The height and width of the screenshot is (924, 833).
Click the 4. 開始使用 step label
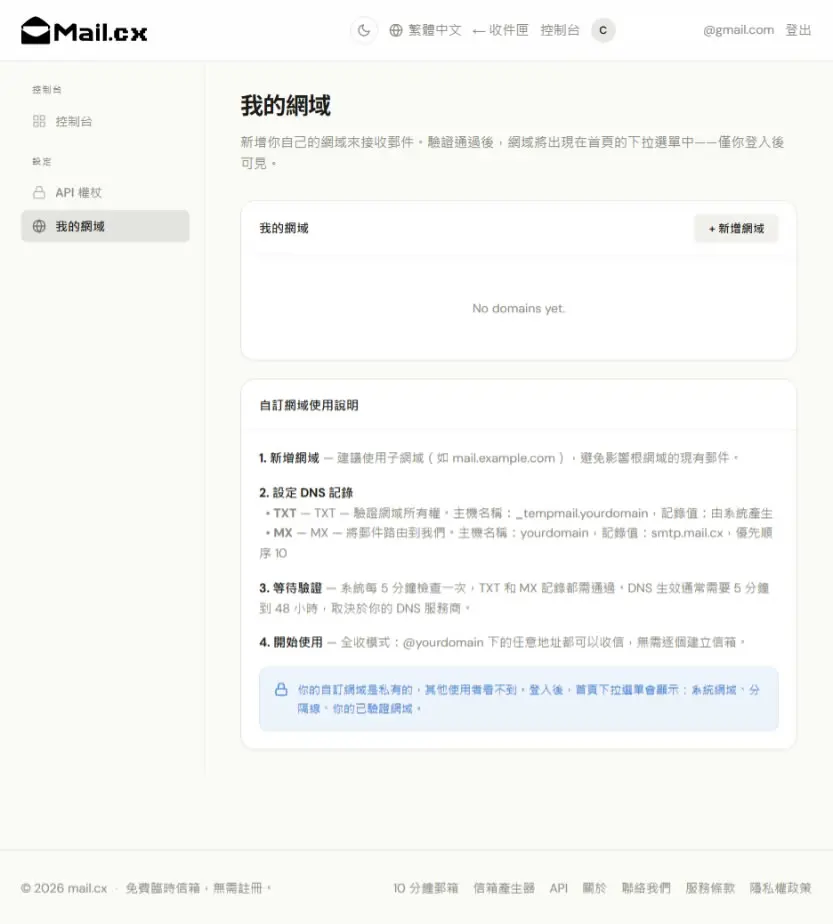tap(291, 642)
